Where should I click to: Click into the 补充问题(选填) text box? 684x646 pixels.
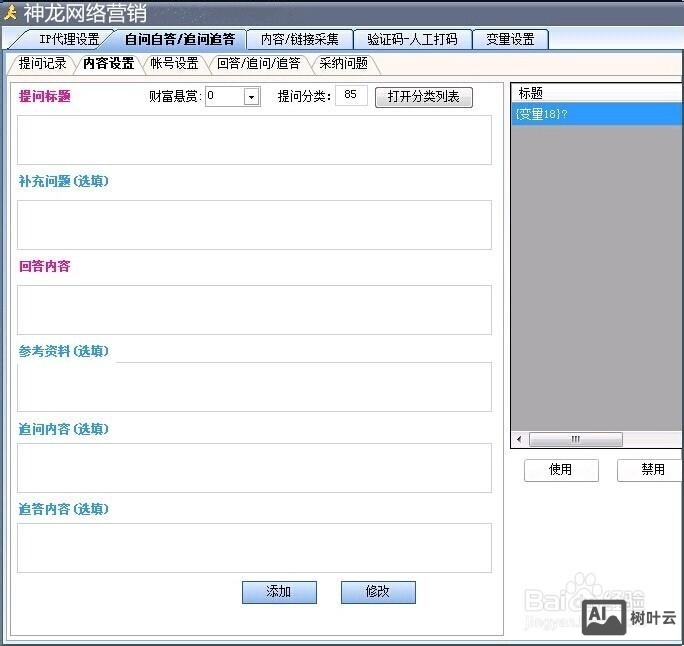coord(254,225)
